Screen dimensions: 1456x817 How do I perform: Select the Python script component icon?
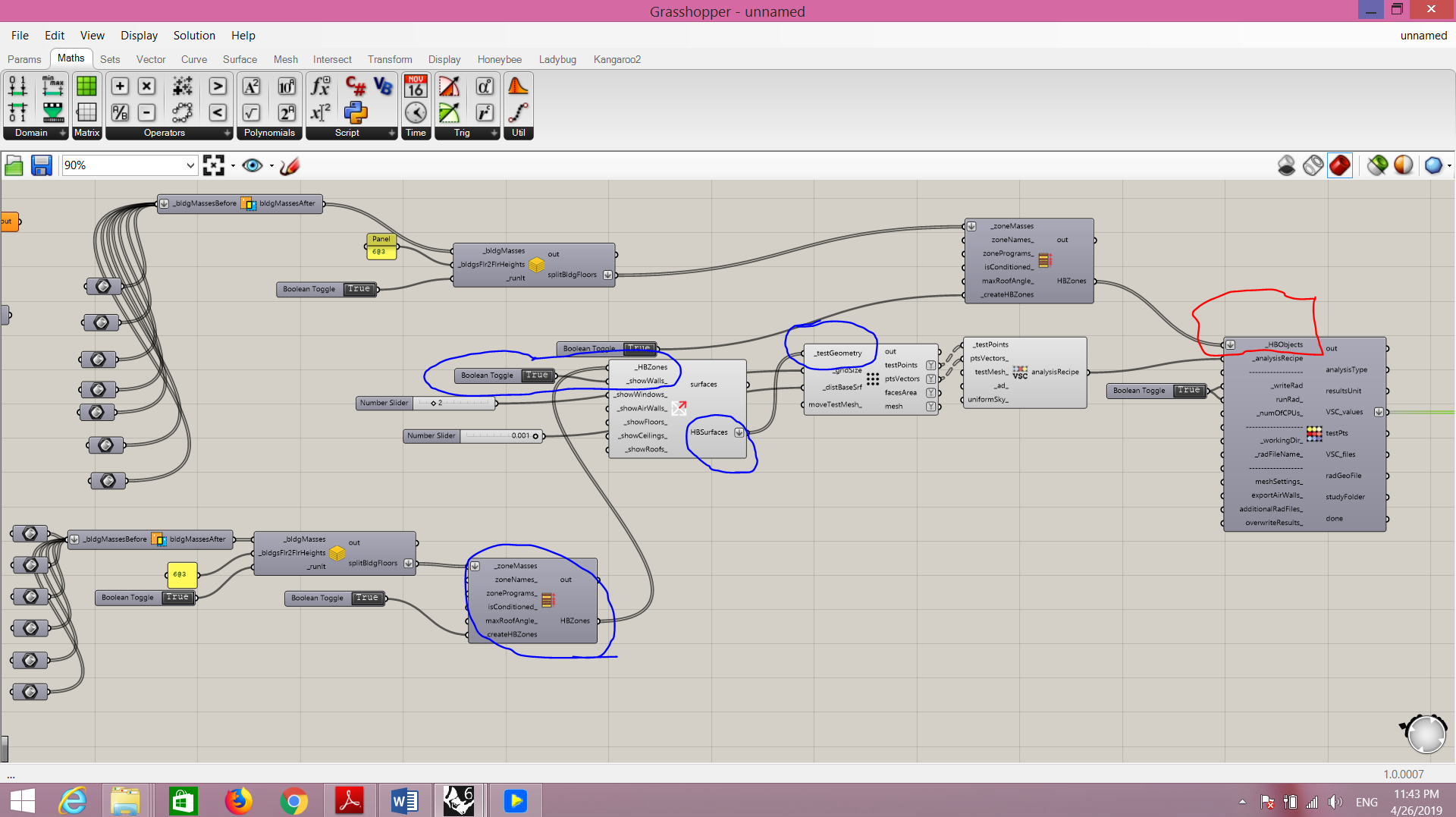[x=356, y=113]
